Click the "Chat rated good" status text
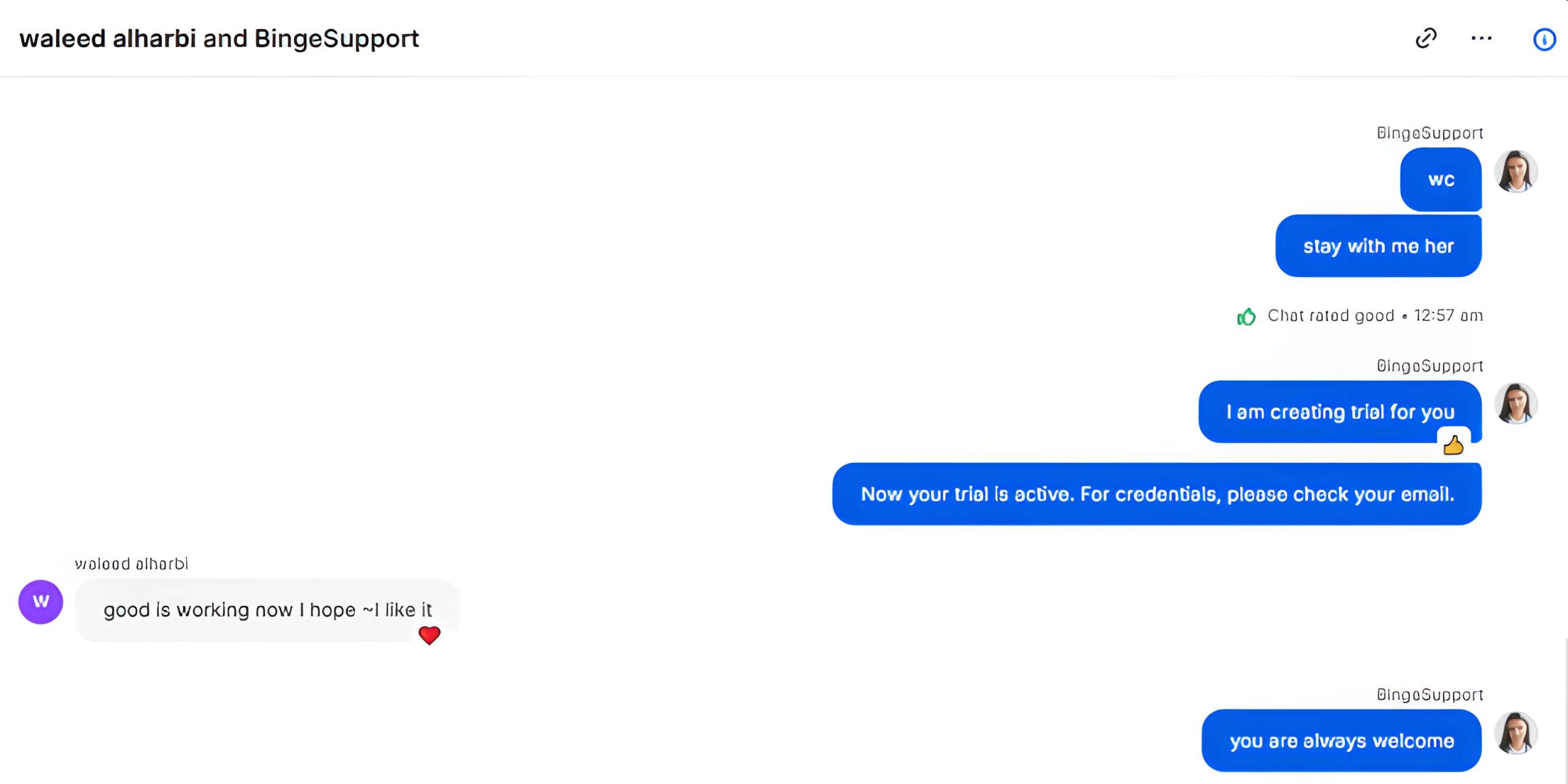Image resolution: width=1568 pixels, height=784 pixels. pos(1330,316)
